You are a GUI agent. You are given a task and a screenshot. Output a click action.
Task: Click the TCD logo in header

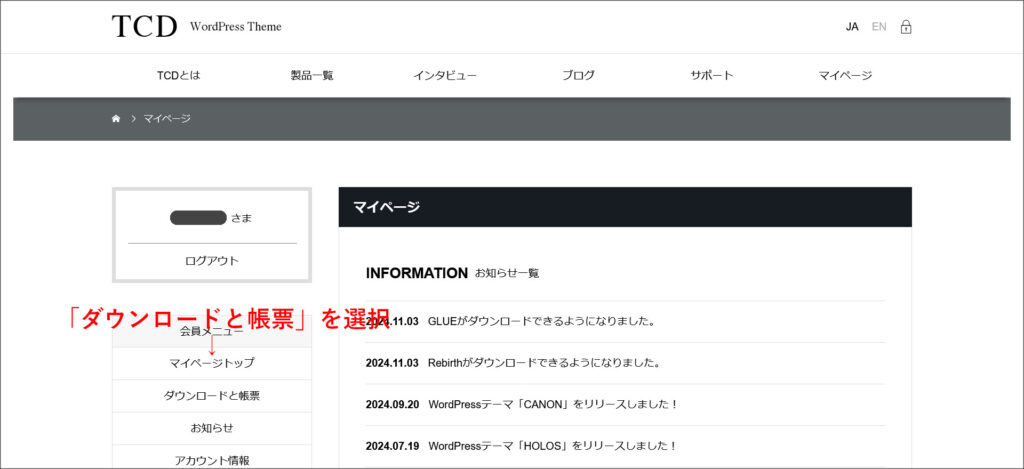point(144,27)
